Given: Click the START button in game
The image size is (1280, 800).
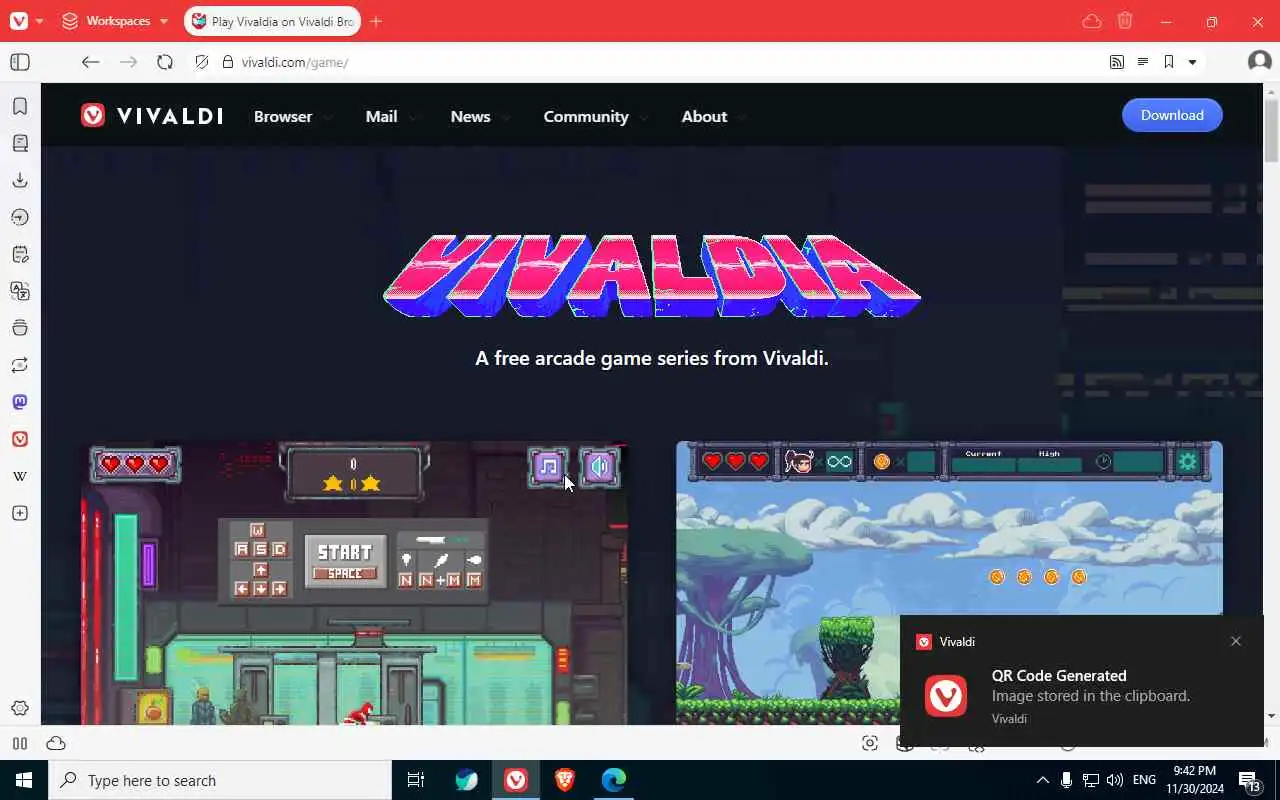Looking at the screenshot, I should [345, 560].
